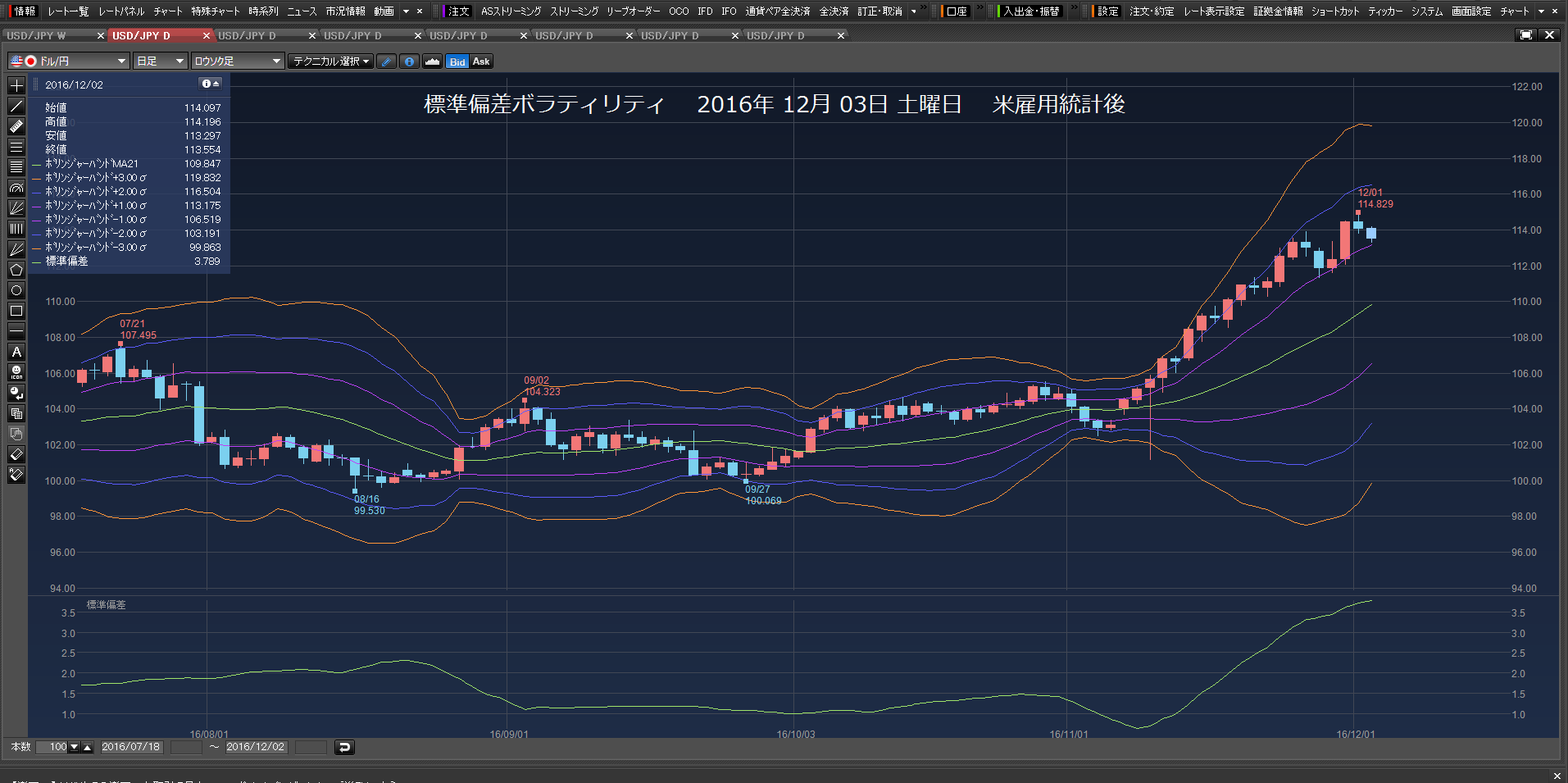
Task: Collapse the data legend panel with info arrow
Action: [211, 84]
